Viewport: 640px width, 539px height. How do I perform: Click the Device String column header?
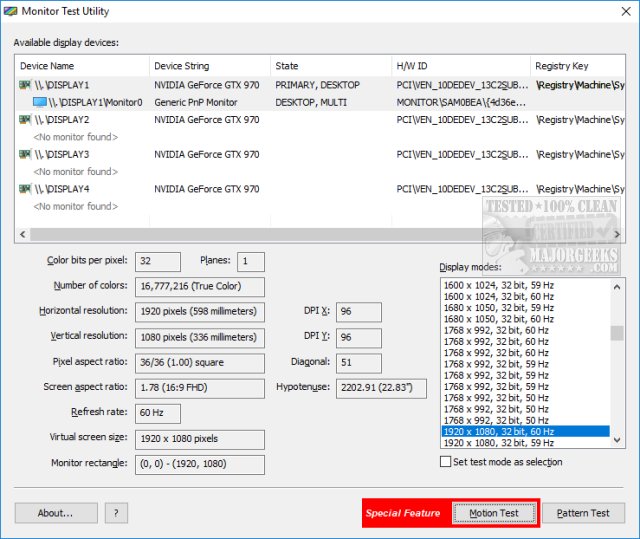click(x=210, y=66)
